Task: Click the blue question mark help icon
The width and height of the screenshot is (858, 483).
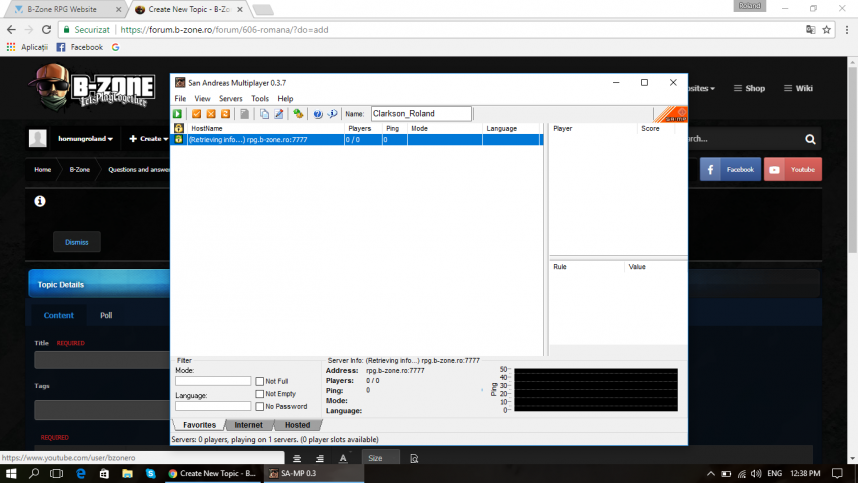Action: point(317,114)
